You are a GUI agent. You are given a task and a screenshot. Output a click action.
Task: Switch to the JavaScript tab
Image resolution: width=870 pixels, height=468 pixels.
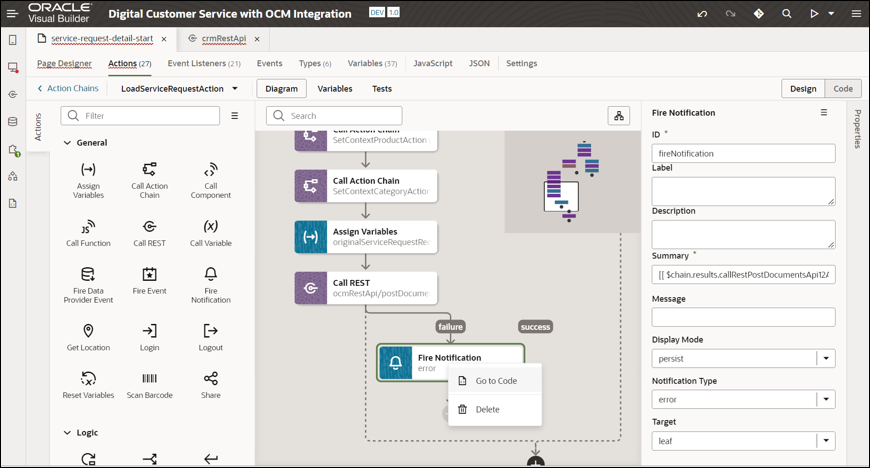[433, 63]
